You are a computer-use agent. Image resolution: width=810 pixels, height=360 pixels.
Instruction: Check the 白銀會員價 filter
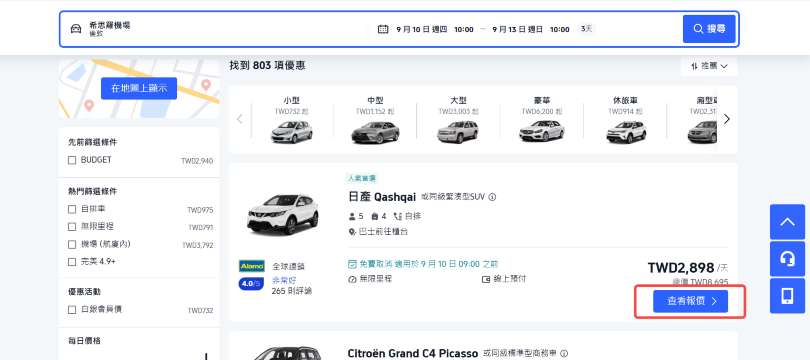click(72, 310)
